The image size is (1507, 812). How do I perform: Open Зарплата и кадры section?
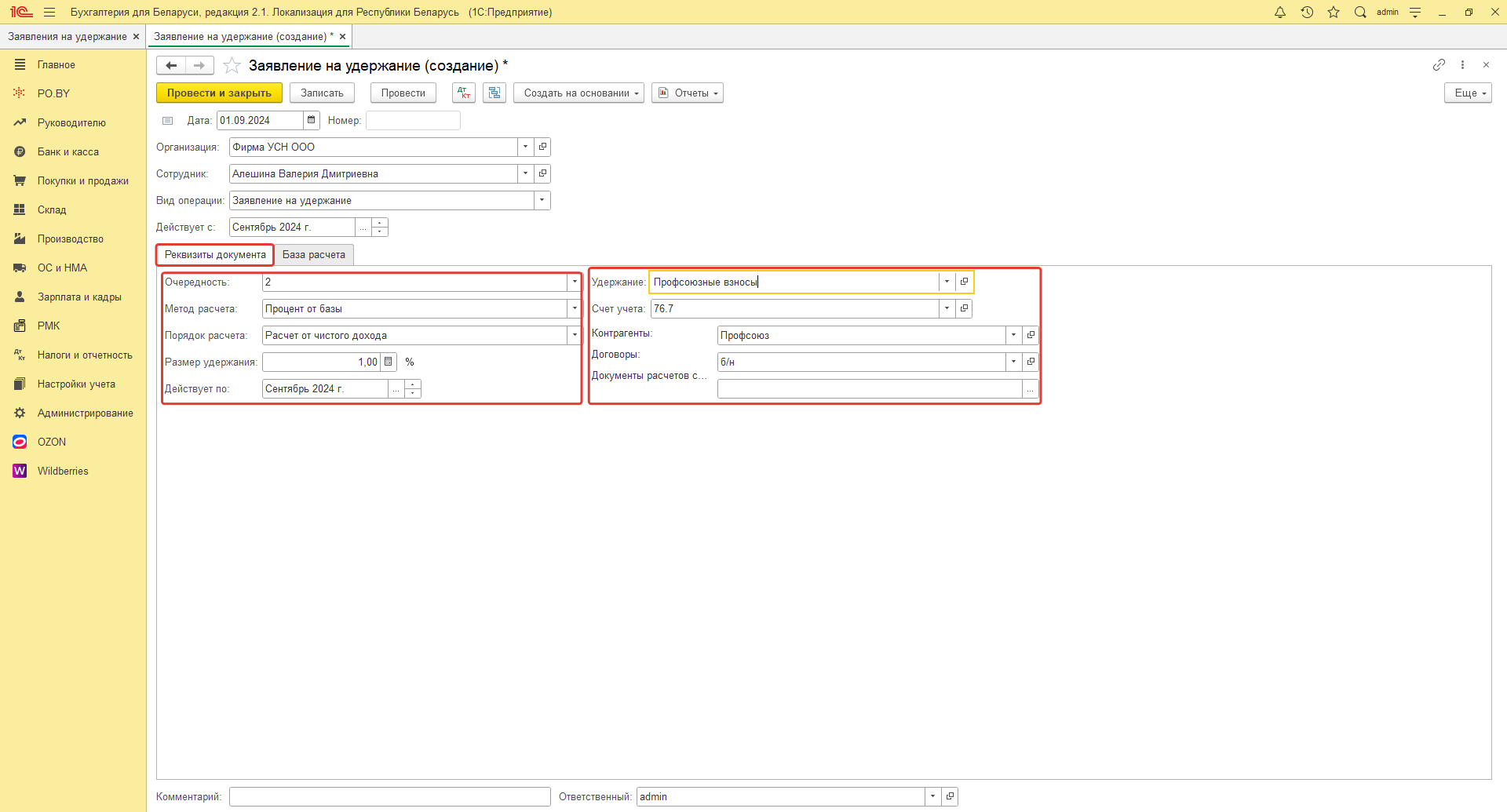pyautogui.click(x=79, y=297)
